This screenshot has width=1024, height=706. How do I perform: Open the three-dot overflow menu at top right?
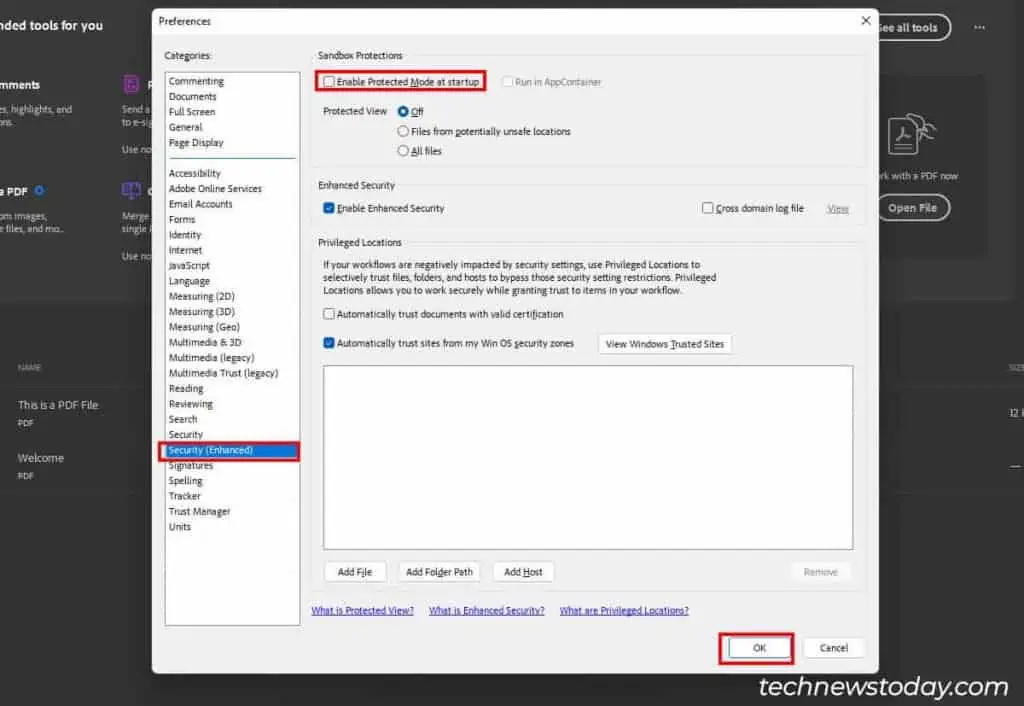point(979,28)
